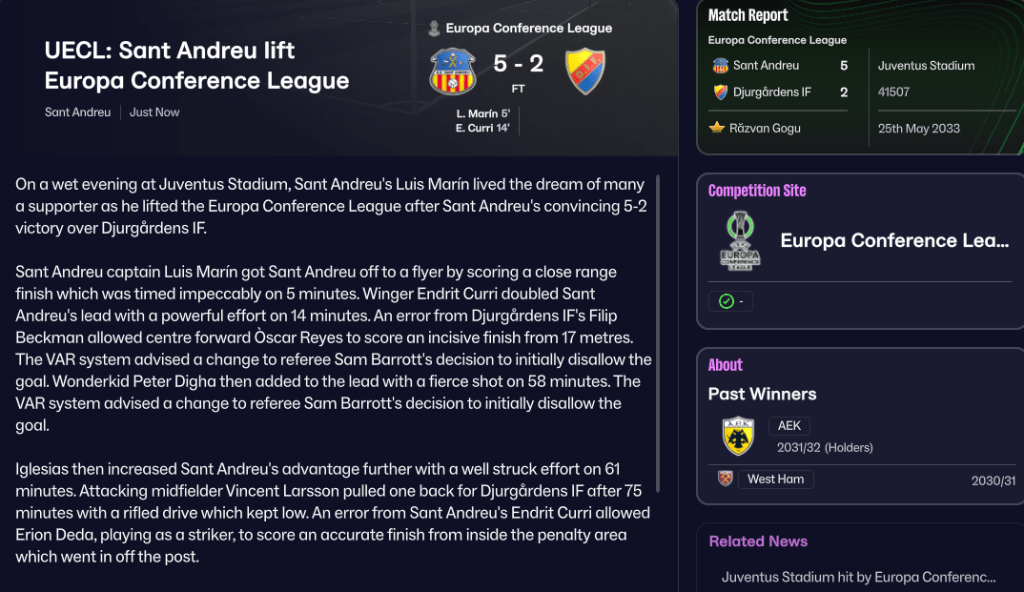Click the AEK past winner name tag
This screenshot has width=1024, height=592.
(x=789, y=426)
